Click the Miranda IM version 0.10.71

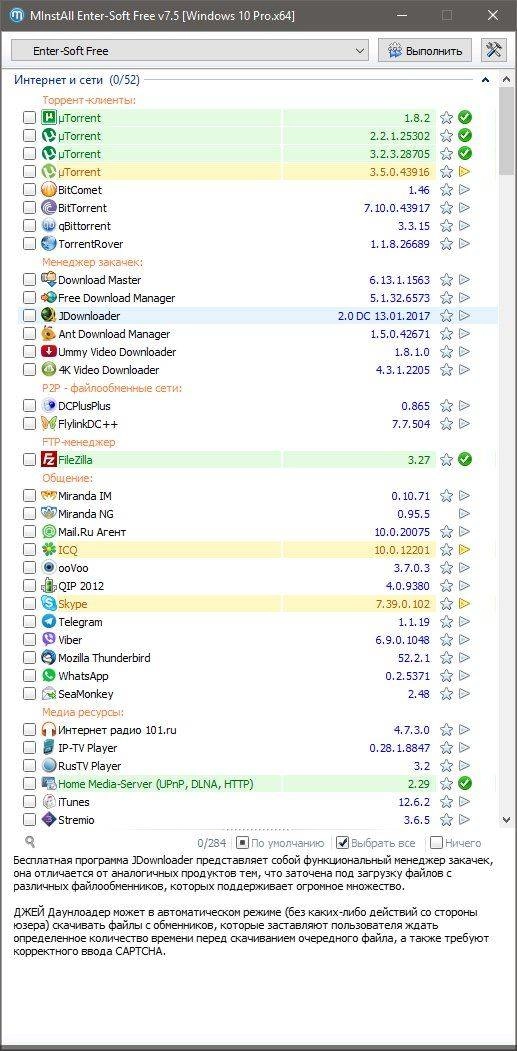(x=410, y=496)
